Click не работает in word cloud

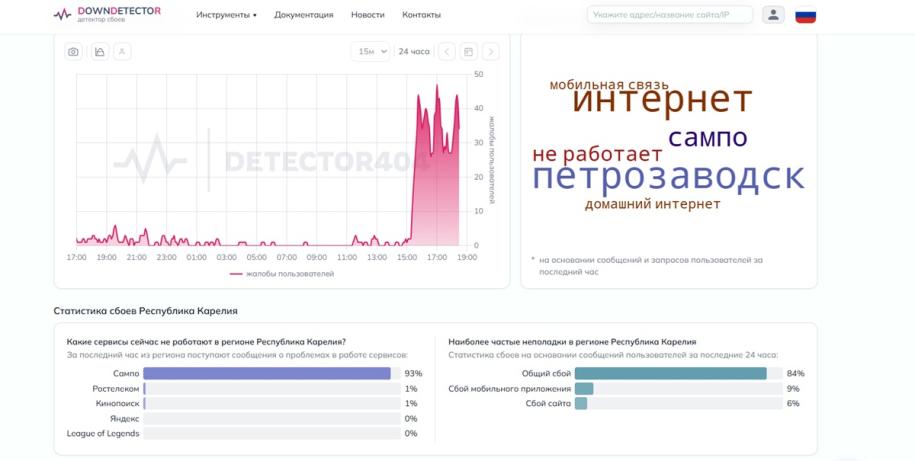[x=597, y=155]
